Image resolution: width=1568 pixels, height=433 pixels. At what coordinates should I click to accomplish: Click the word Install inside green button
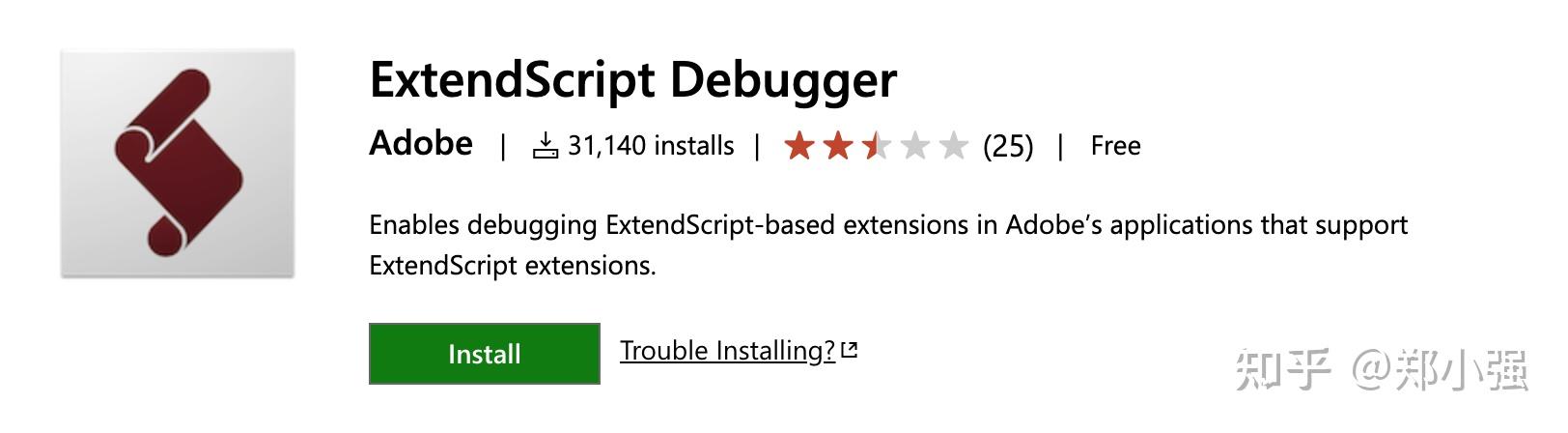point(484,355)
